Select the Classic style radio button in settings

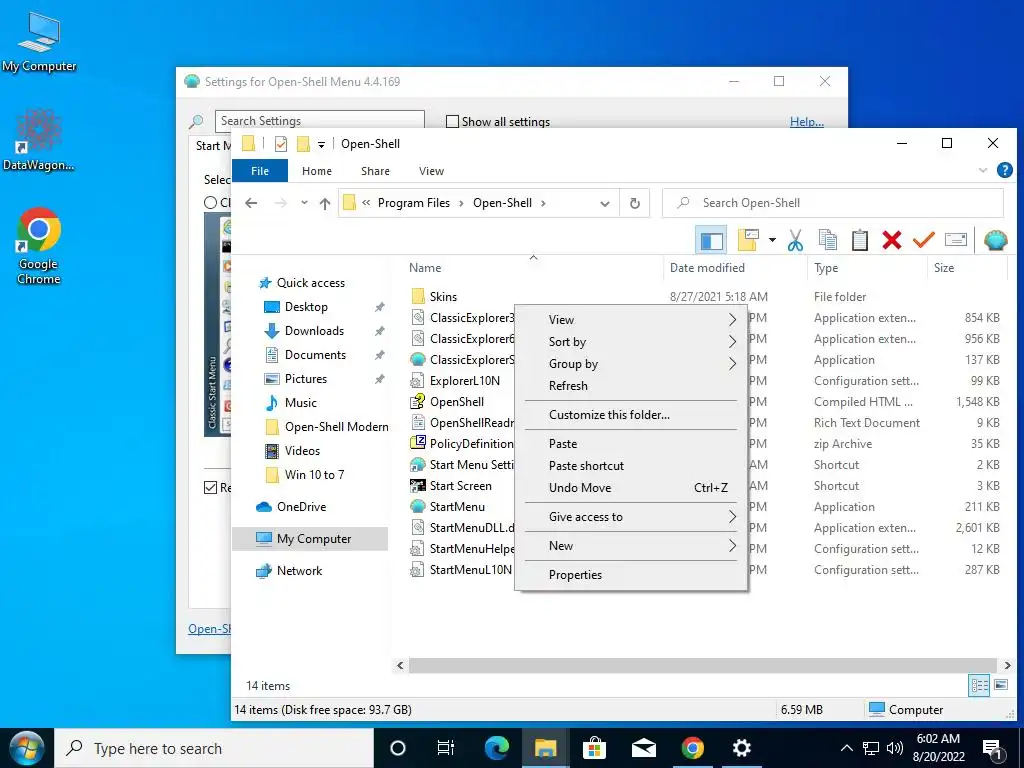[x=210, y=202]
